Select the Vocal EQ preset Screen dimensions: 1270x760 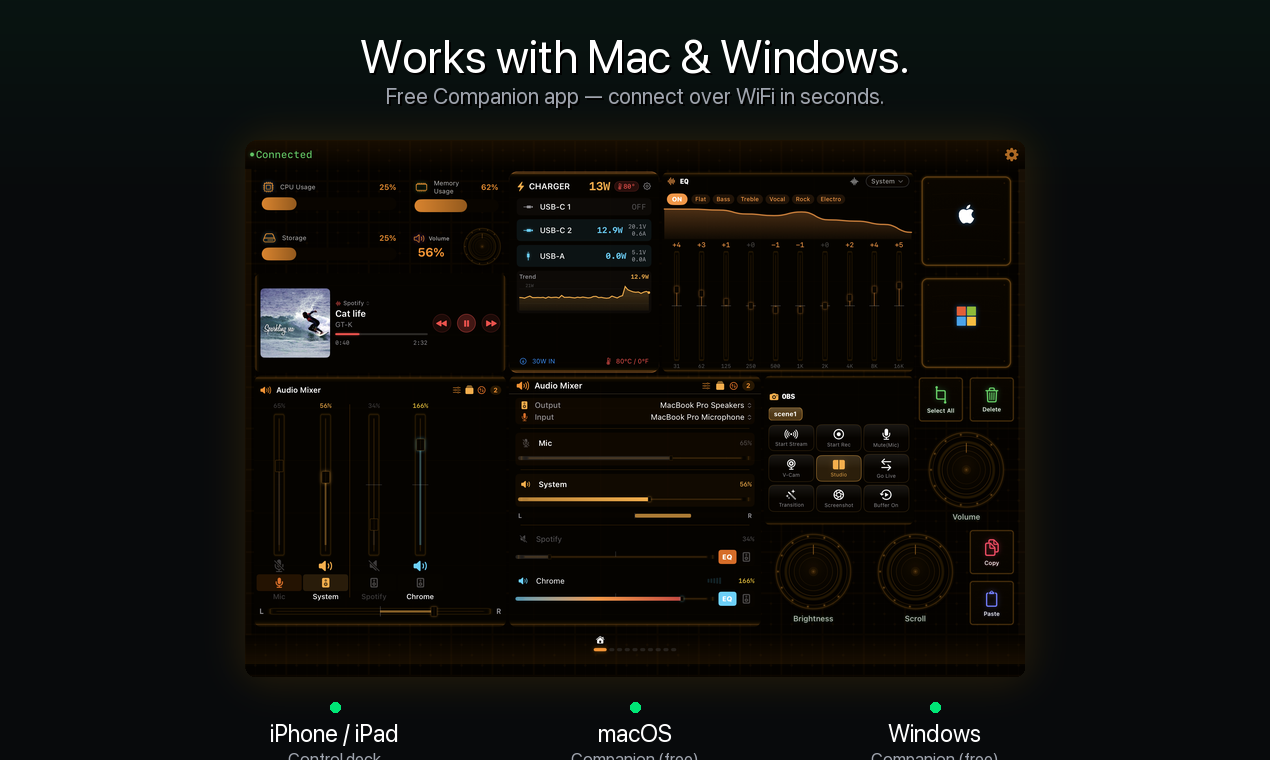(x=777, y=199)
